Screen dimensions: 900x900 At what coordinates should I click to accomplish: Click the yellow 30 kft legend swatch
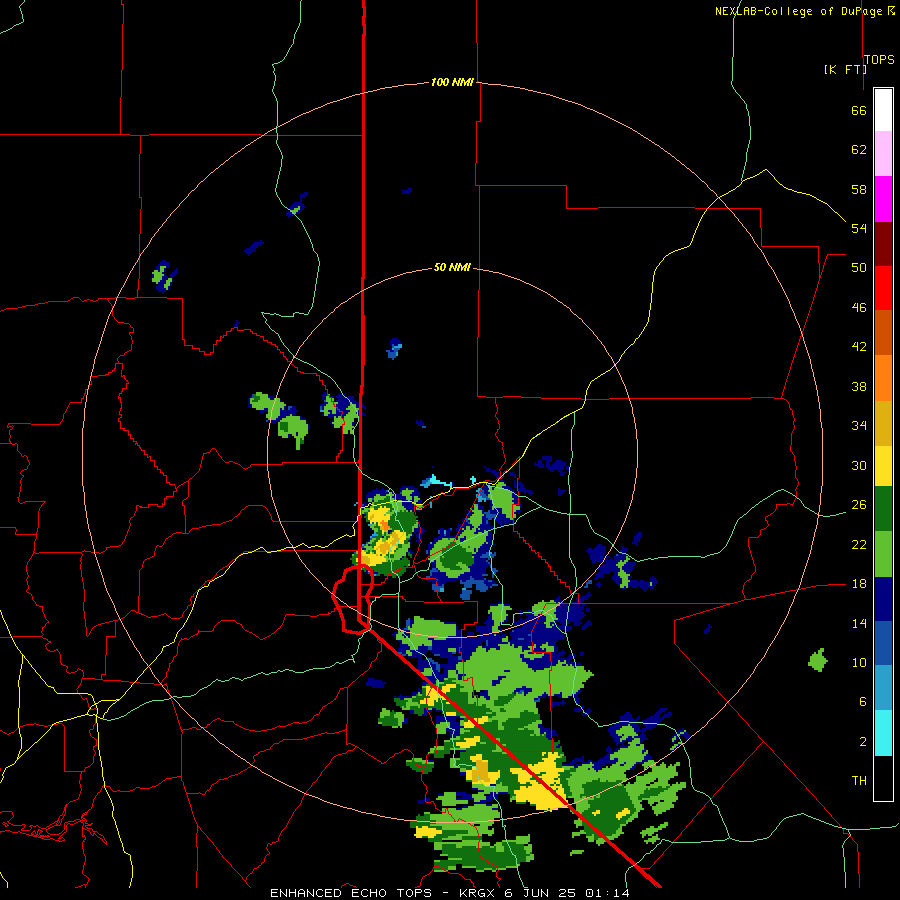(883, 466)
